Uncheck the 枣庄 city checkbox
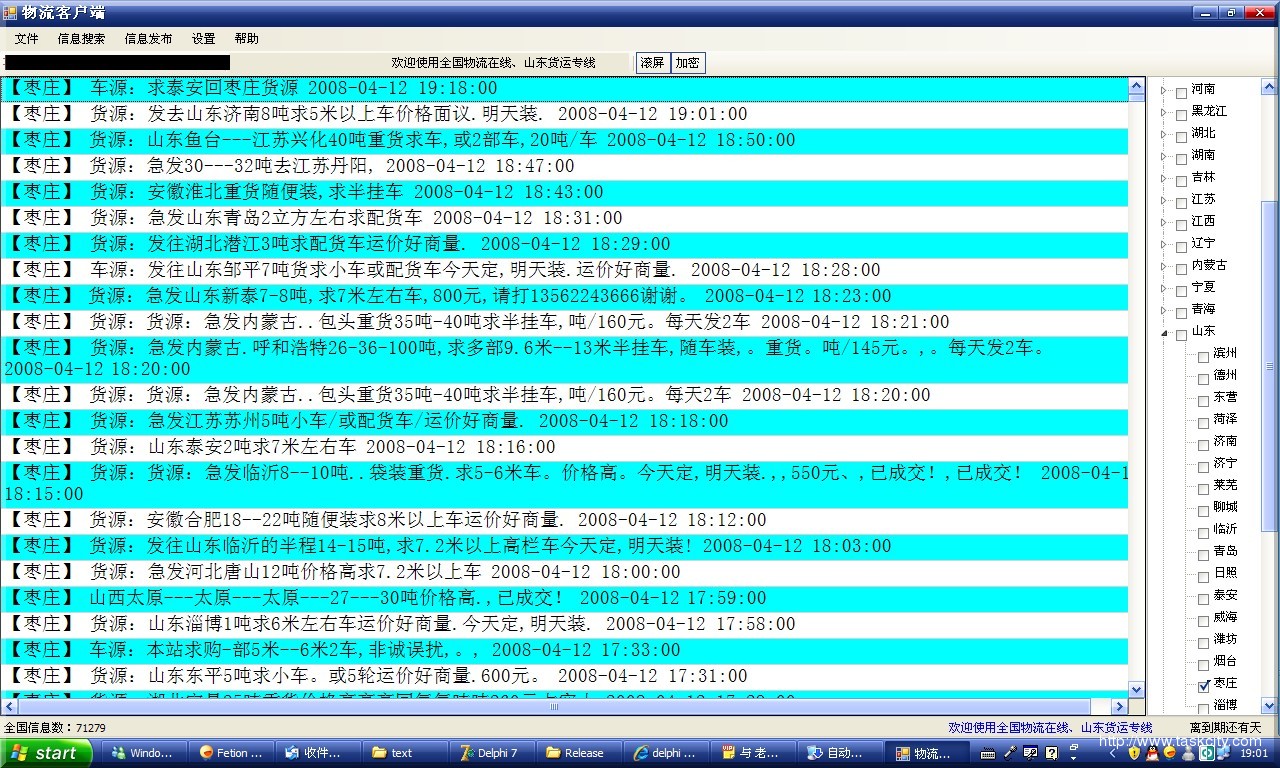 pyautogui.click(x=1204, y=686)
